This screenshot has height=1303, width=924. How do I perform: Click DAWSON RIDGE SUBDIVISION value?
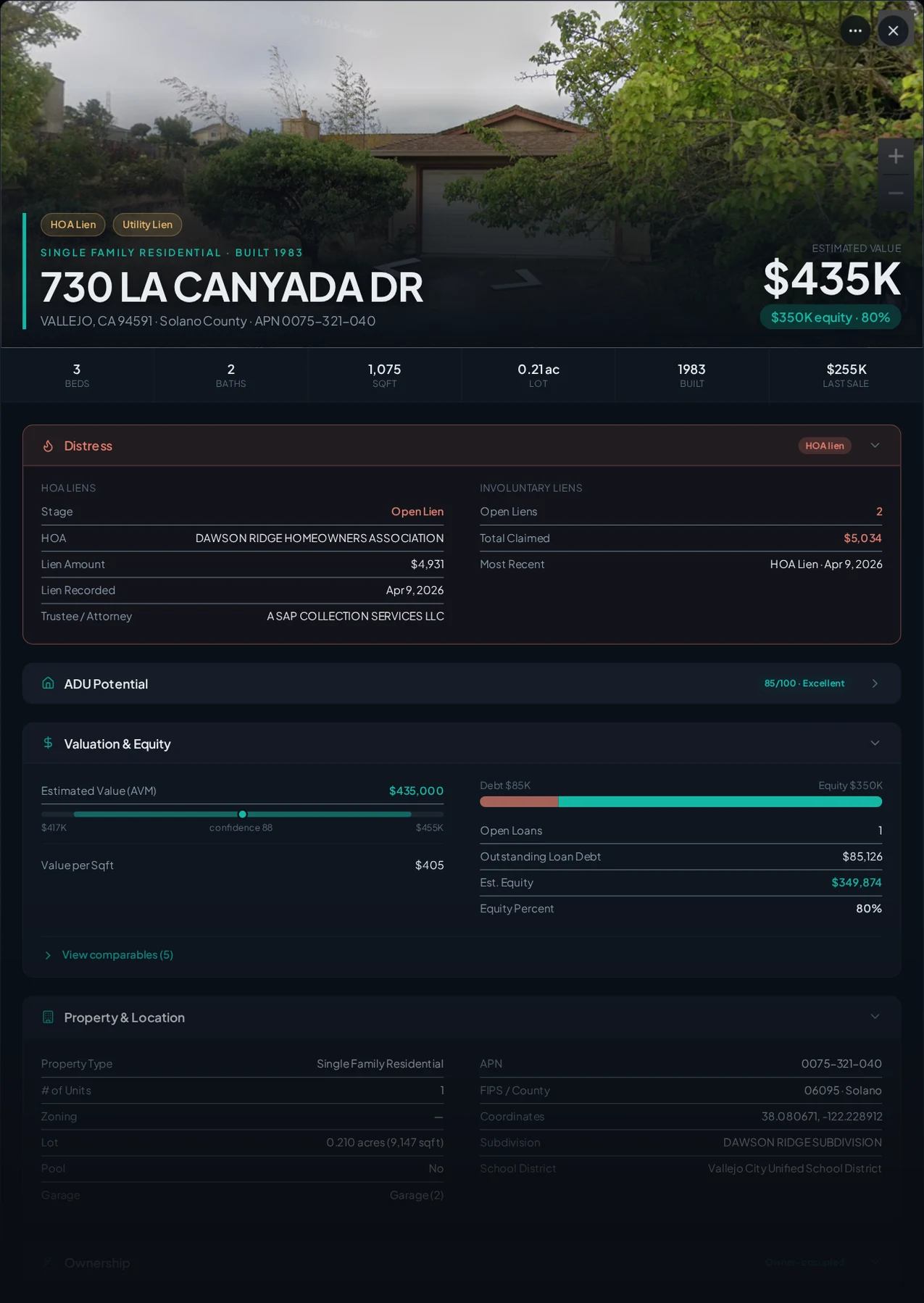[802, 1143]
